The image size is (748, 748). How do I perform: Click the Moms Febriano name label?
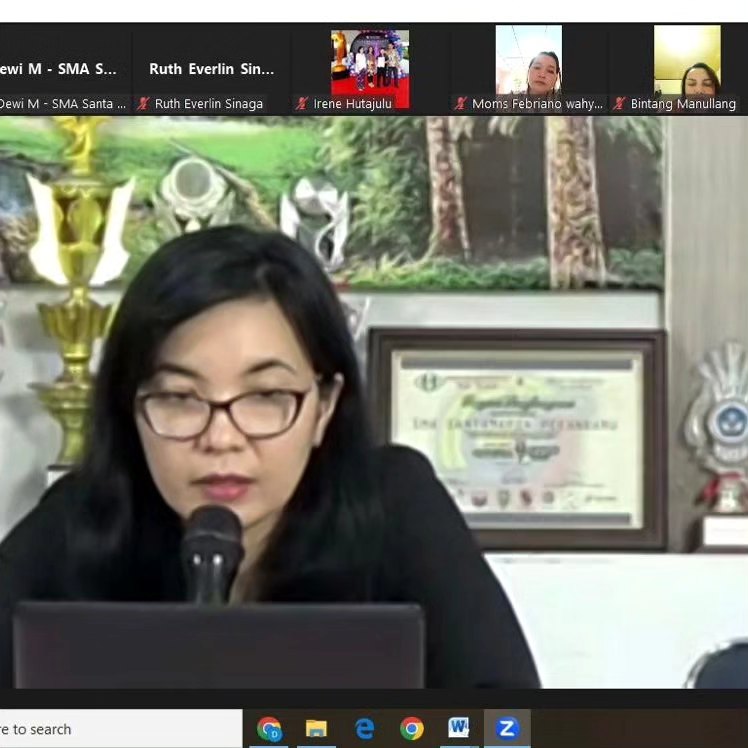pos(537,104)
